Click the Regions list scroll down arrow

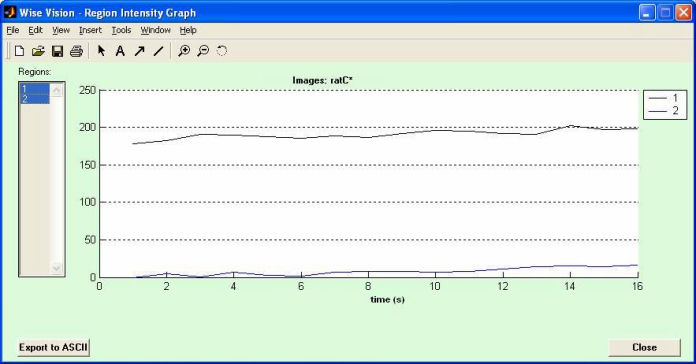[x=56, y=268]
